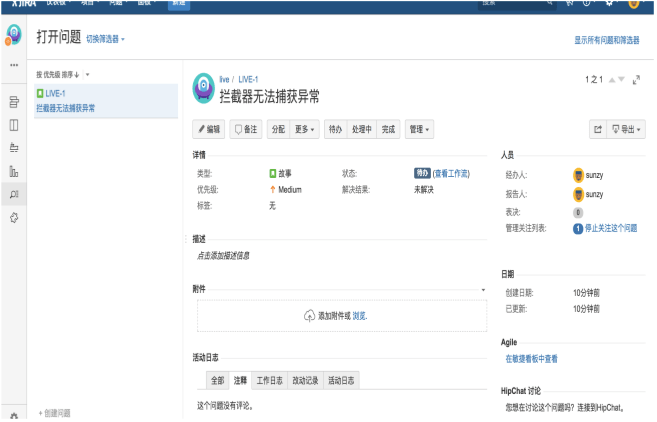This screenshot has height=422, width=657.
Task: Click 创建问题 at list bottom
Action: pos(54,414)
